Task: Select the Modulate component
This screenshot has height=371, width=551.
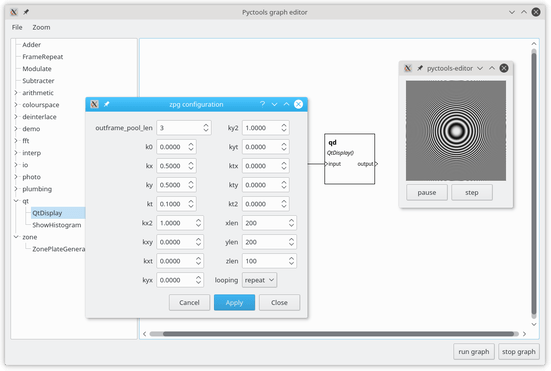Action: (x=37, y=69)
